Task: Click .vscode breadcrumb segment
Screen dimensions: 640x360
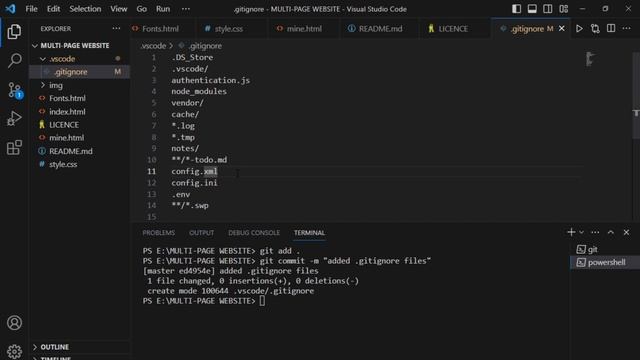Action: click(153, 46)
